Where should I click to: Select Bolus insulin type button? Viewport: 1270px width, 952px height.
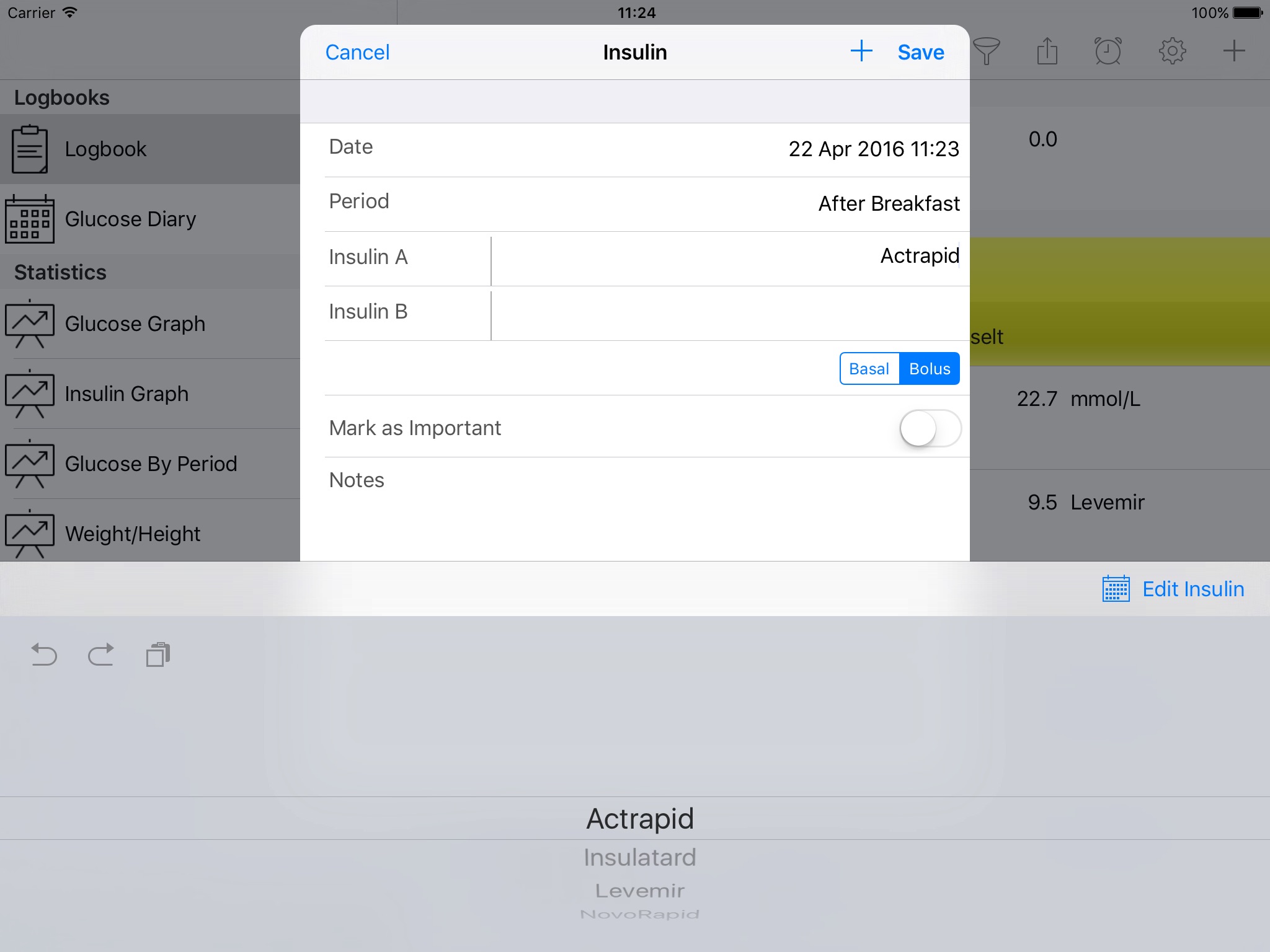pos(929,368)
